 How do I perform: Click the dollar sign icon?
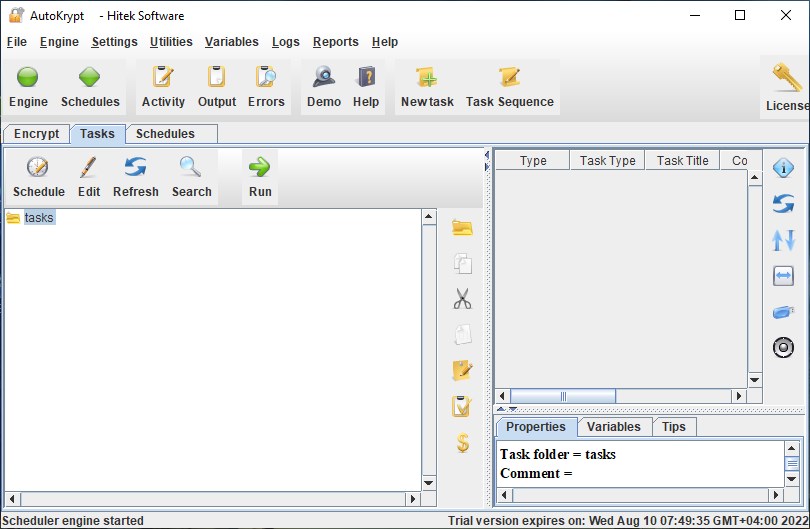462,442
